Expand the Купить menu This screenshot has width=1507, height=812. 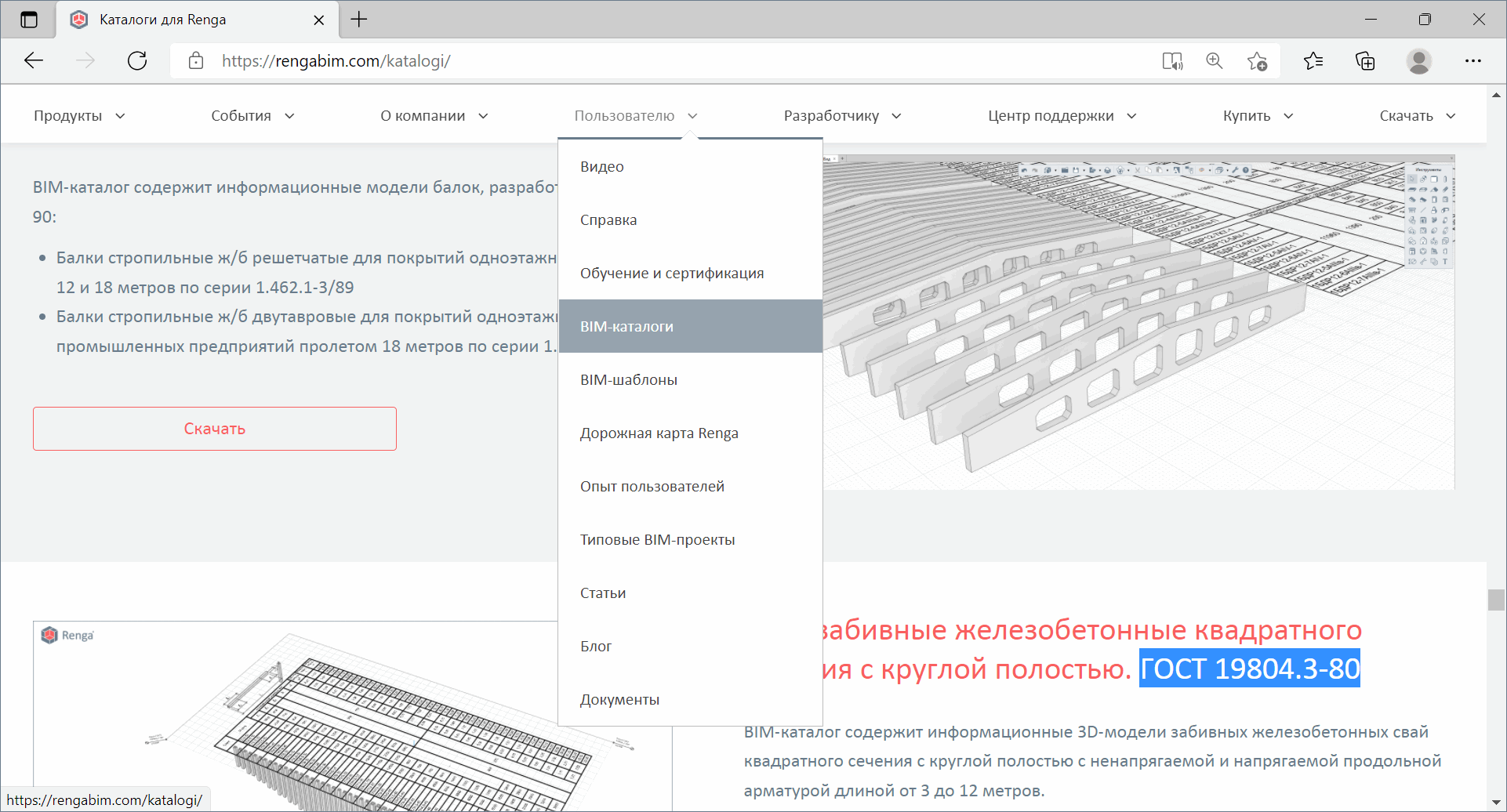tap(1258, 116)
